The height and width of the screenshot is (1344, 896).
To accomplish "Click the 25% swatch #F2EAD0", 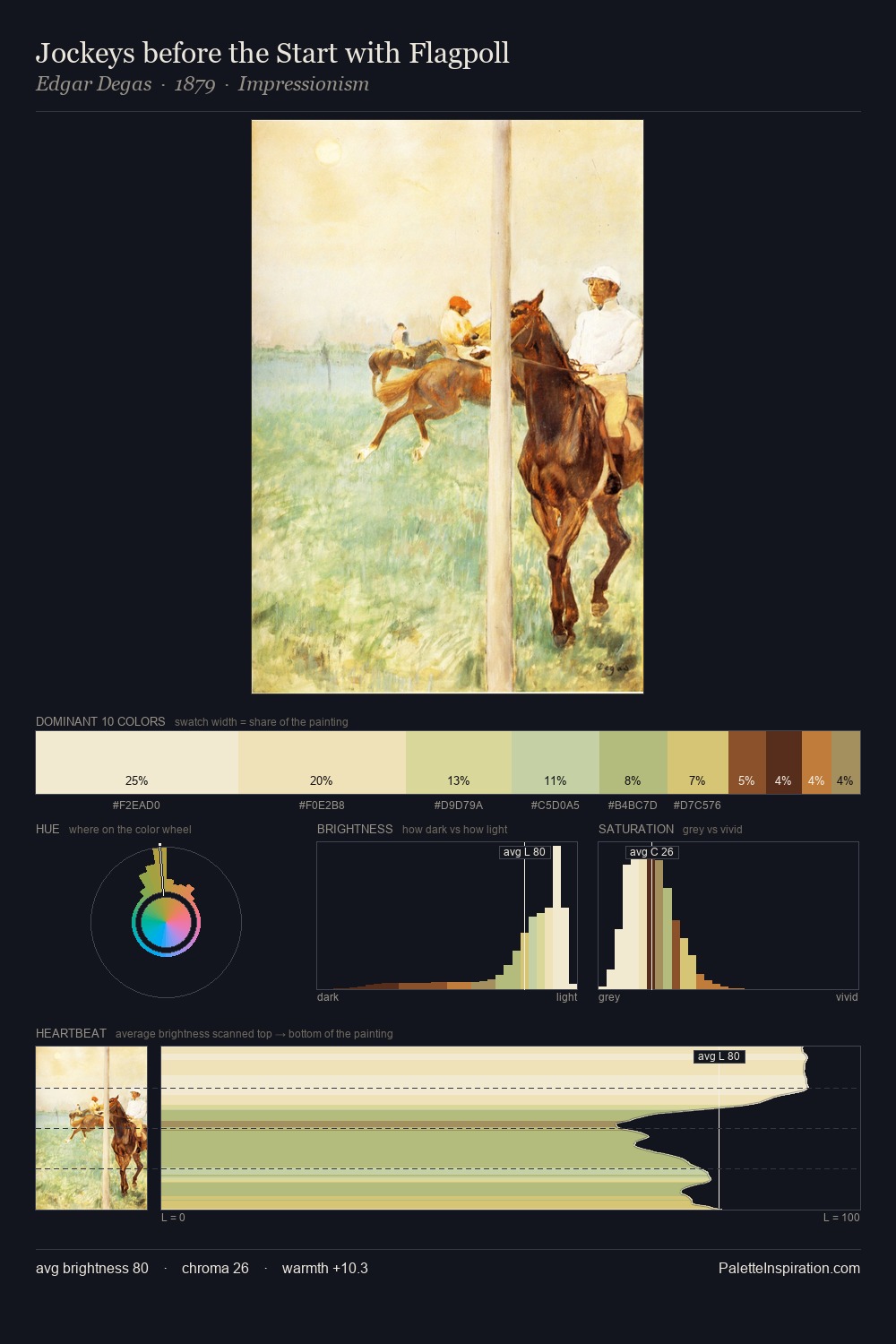I will (x=137, y=762).
